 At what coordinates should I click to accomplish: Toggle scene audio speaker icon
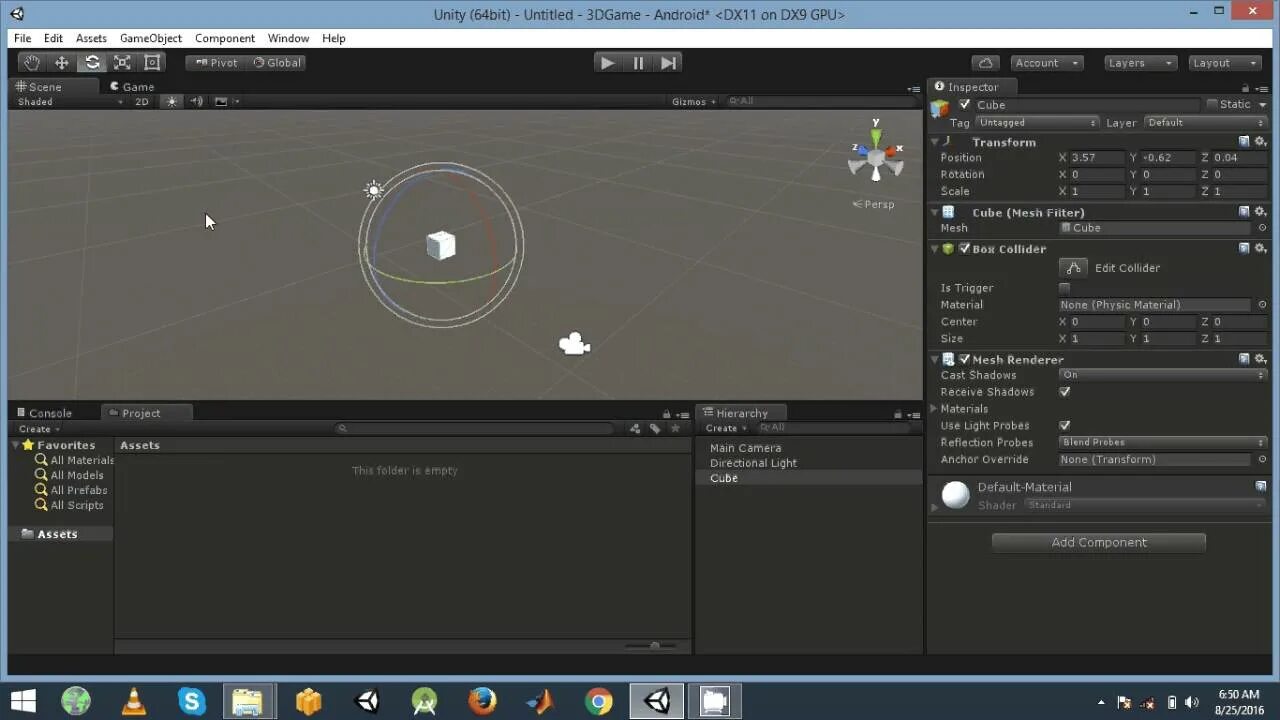tap(196, 101)
